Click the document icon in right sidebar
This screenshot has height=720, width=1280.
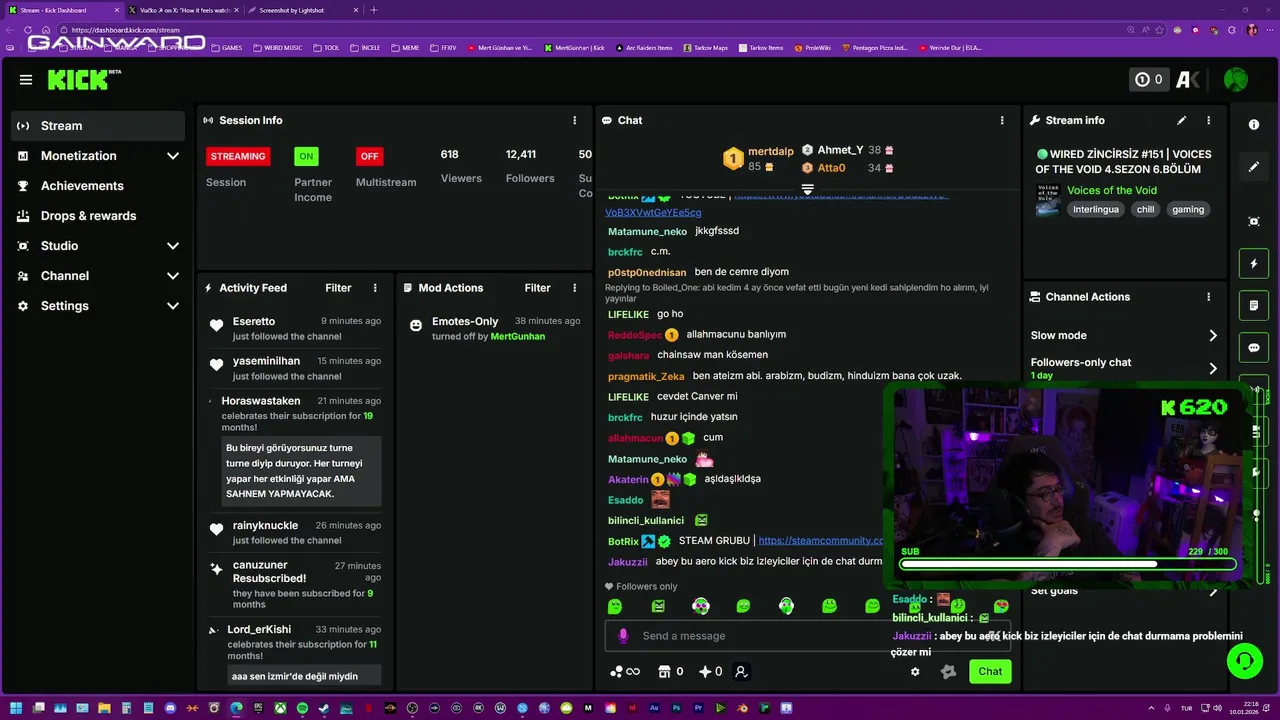[x=1254, y=306]
